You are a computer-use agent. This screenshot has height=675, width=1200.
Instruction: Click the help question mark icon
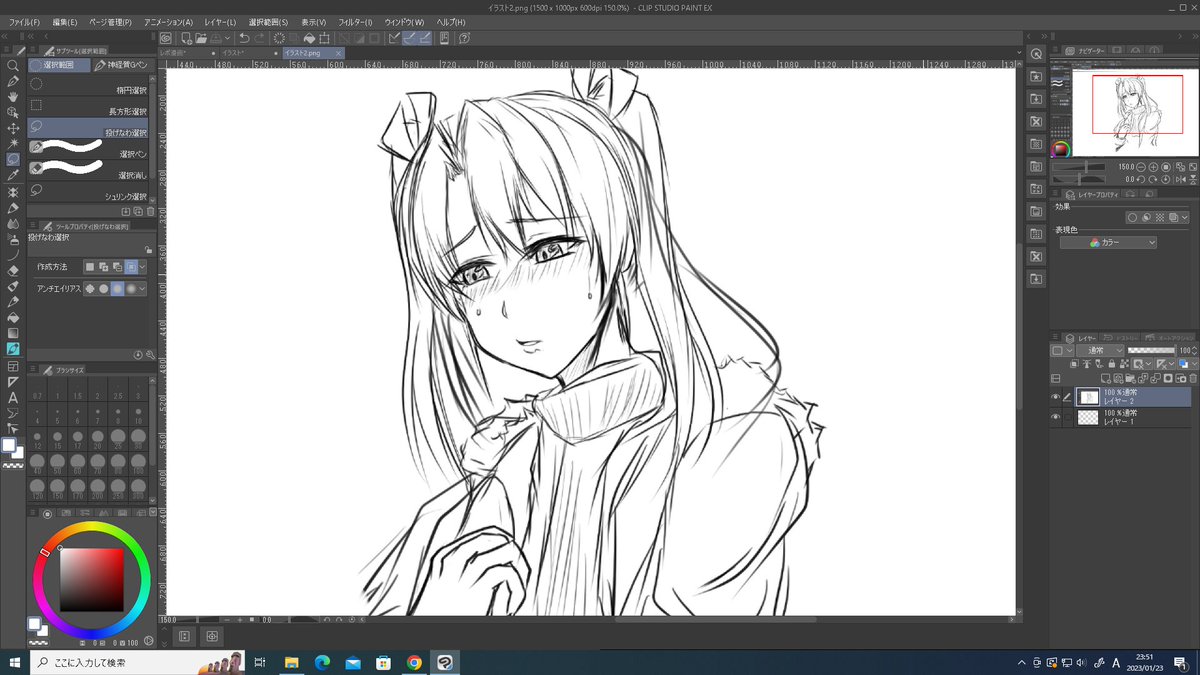465,38
